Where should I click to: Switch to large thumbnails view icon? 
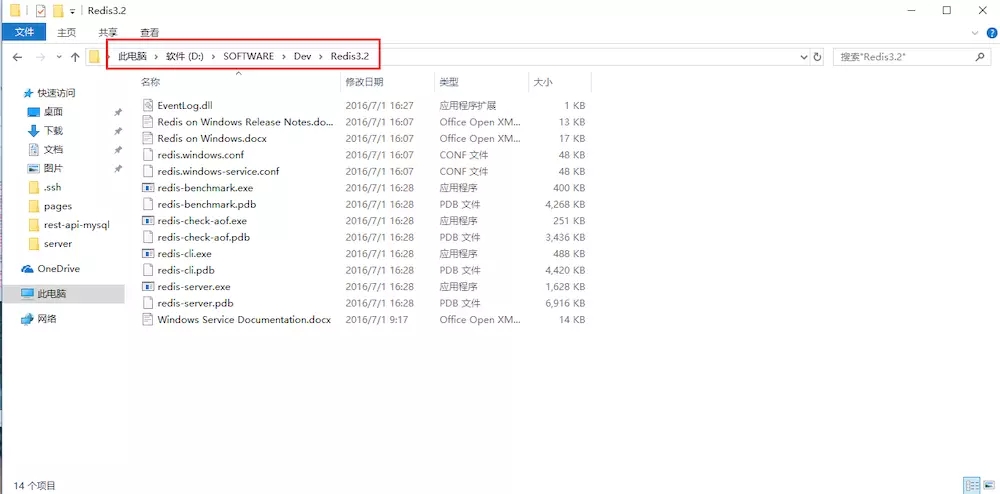pos(987,485)
